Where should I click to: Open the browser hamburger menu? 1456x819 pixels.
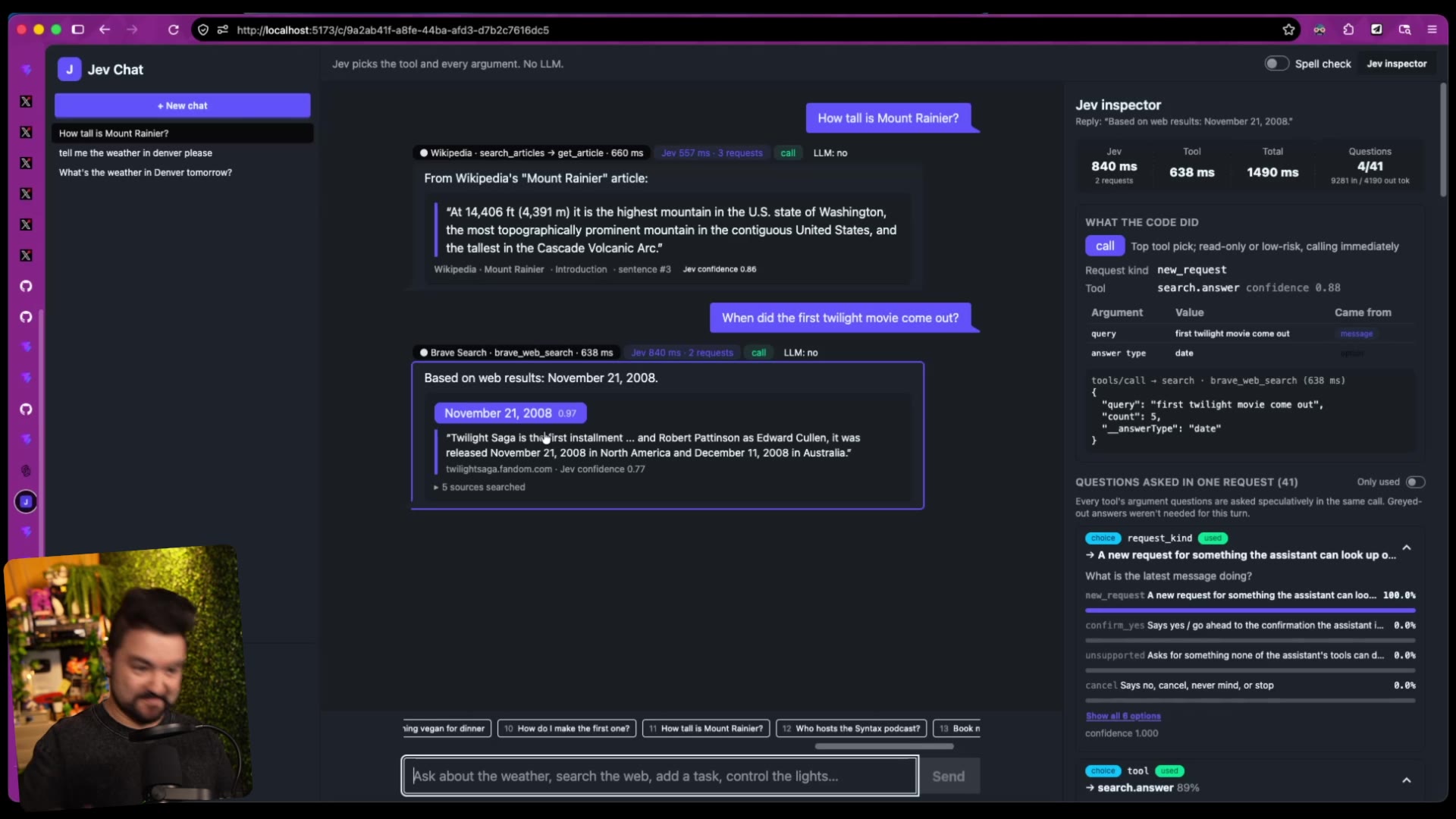tap(1432, 30)
